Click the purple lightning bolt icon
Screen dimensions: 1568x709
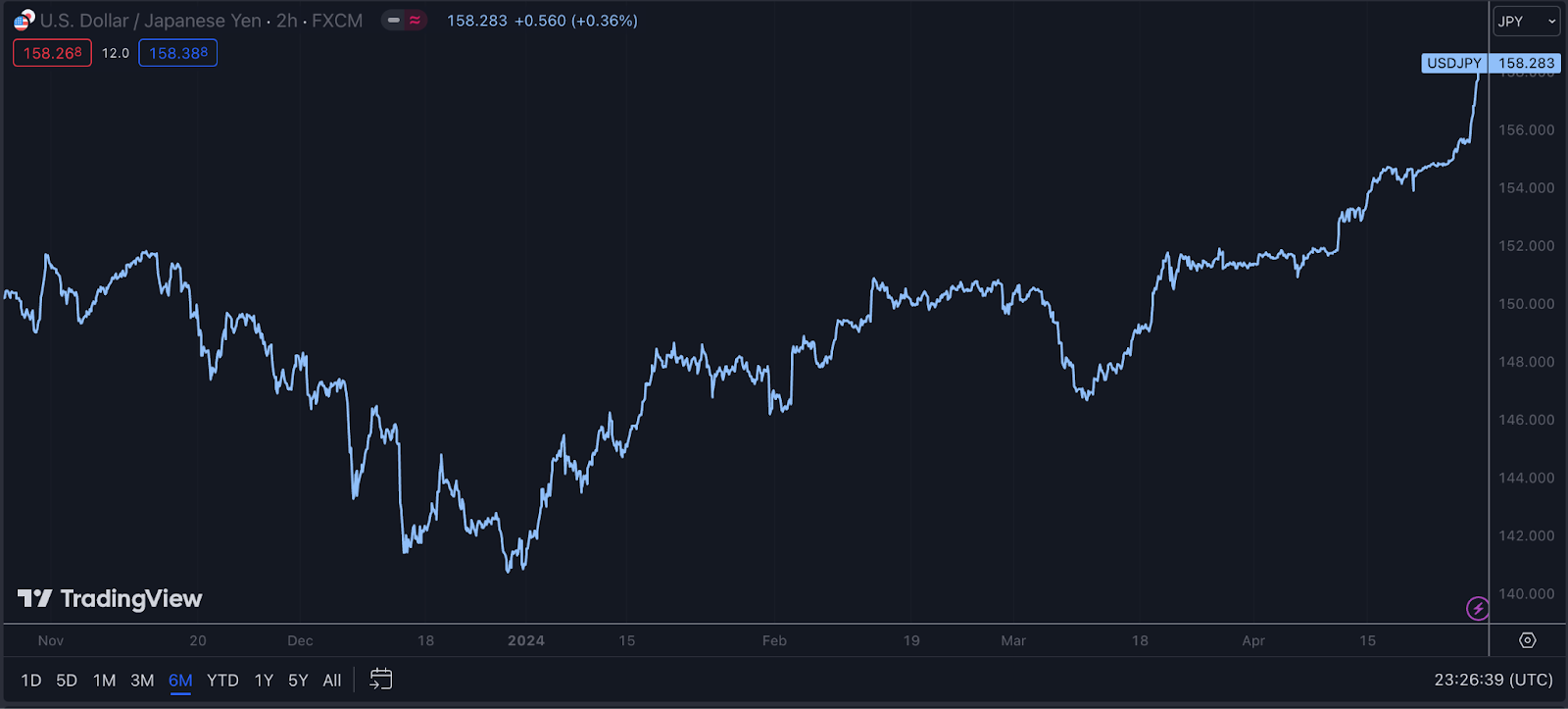click(1478, 609)
